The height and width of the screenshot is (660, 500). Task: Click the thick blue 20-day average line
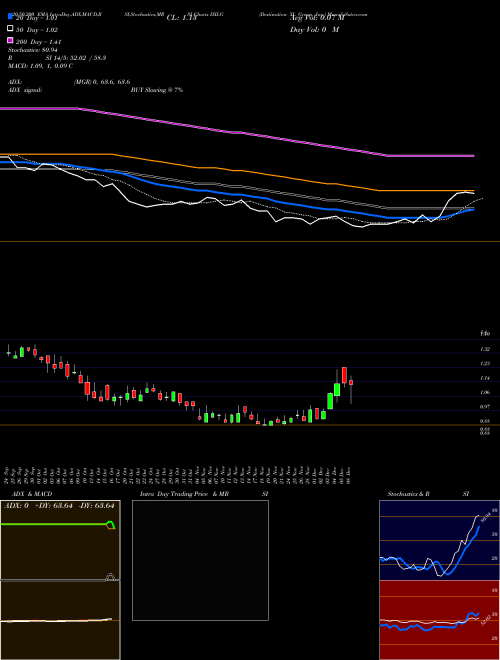pyautogui.click(x=236, y=195)
